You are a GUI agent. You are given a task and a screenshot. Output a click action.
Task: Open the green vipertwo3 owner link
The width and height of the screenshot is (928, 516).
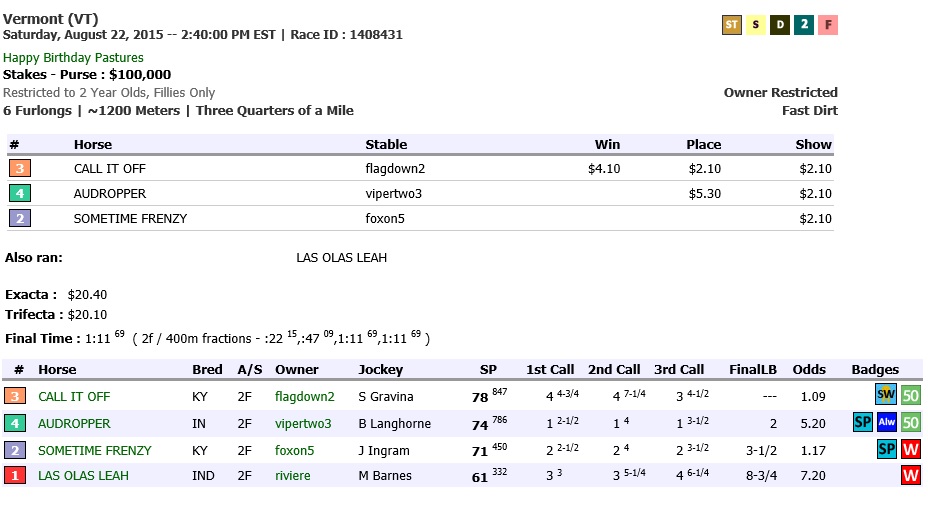(x=303, y=424)
